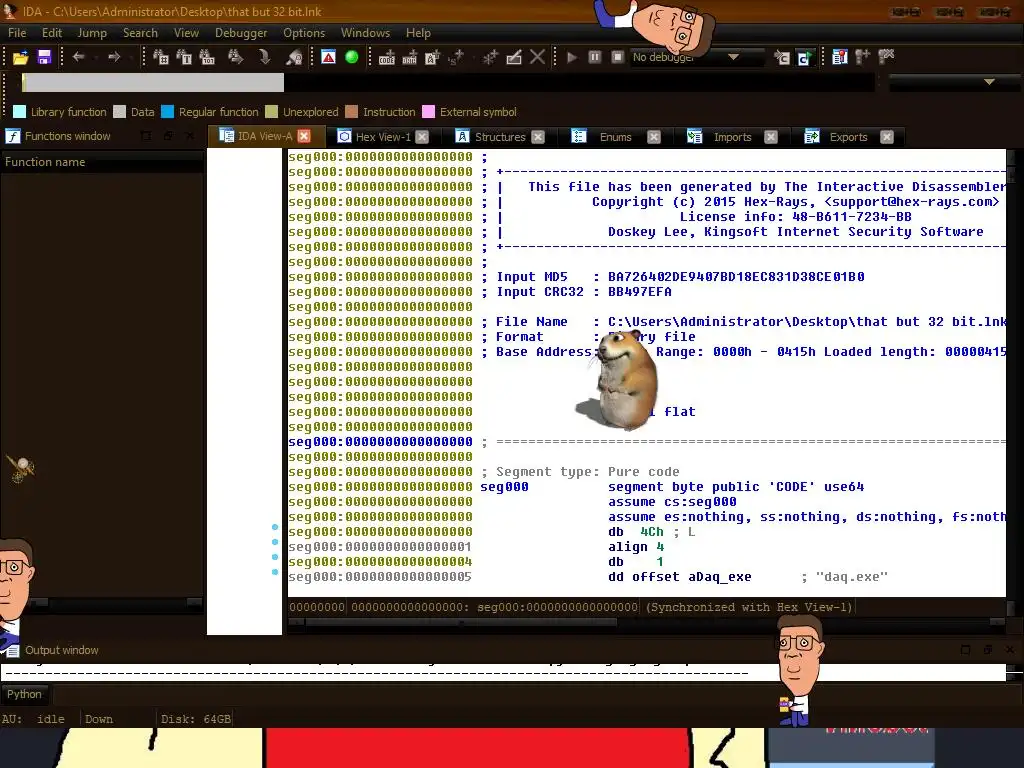Click the X undefine toolbar icon
The image size is (1024, 768).
click(537, 57)
